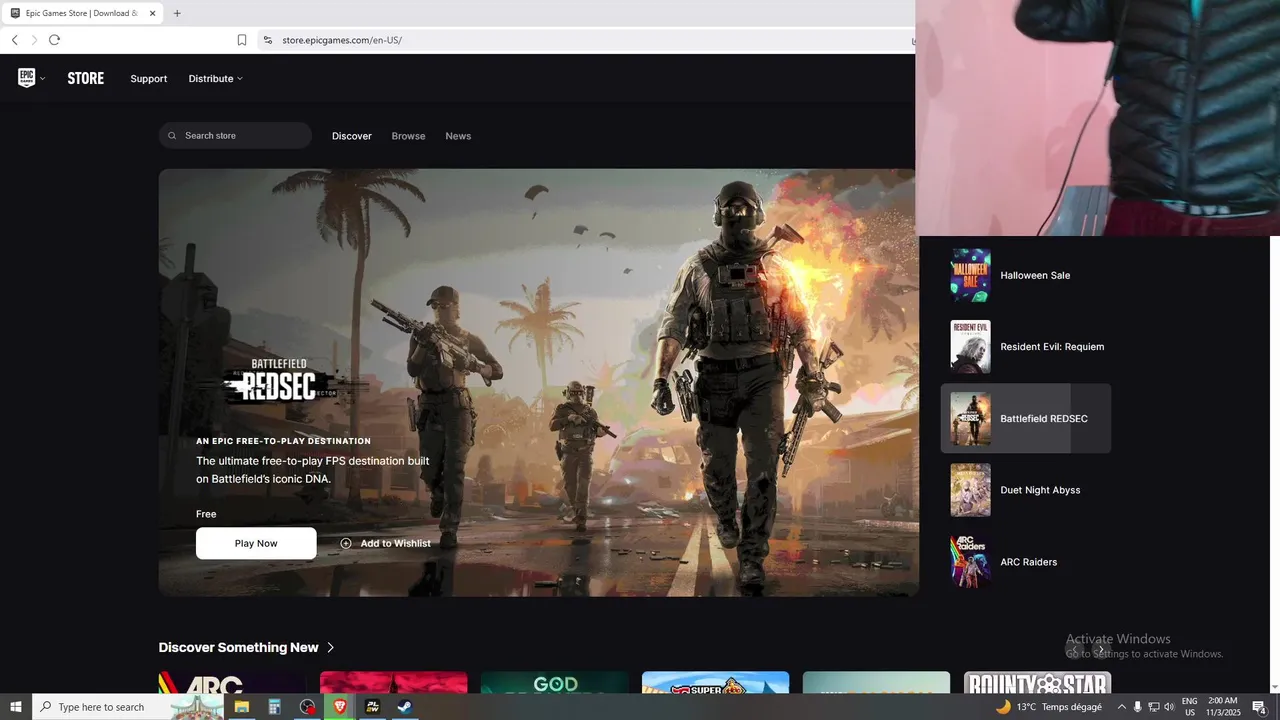Close the Epic Games Store browser tab
Viewport: 1280px width, 720px height.
152,13
